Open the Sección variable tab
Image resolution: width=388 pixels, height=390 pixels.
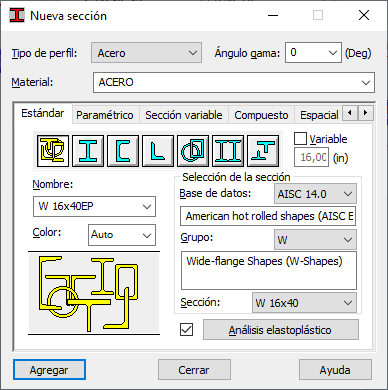tap(184, 115)
